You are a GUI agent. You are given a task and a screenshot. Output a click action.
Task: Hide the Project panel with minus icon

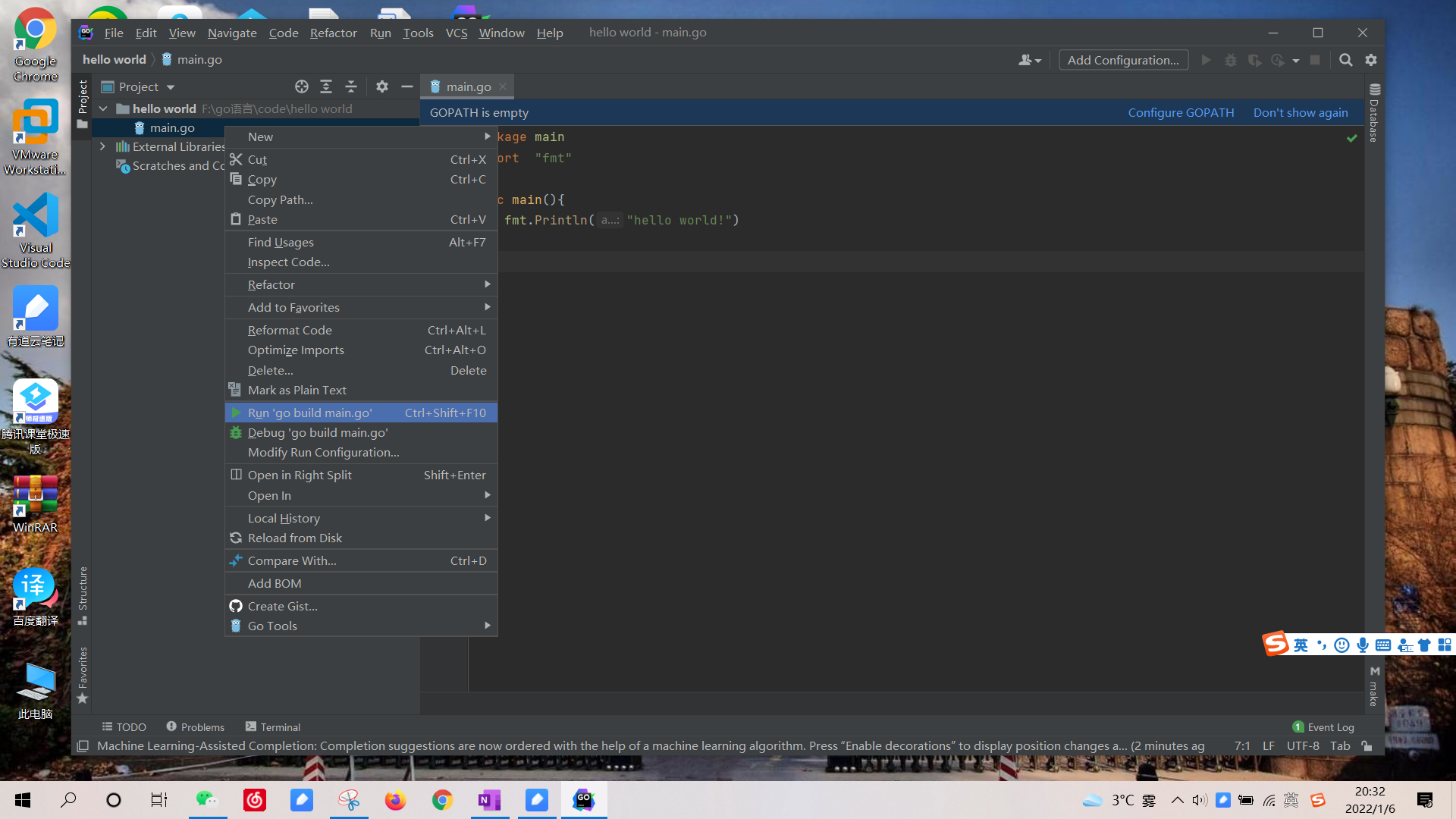point(407,86)
